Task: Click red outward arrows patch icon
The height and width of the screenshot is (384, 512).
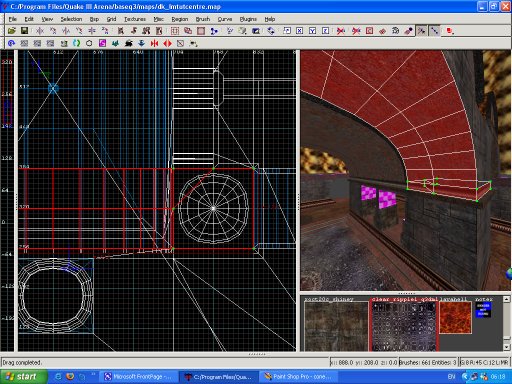Action: point(167,43)
